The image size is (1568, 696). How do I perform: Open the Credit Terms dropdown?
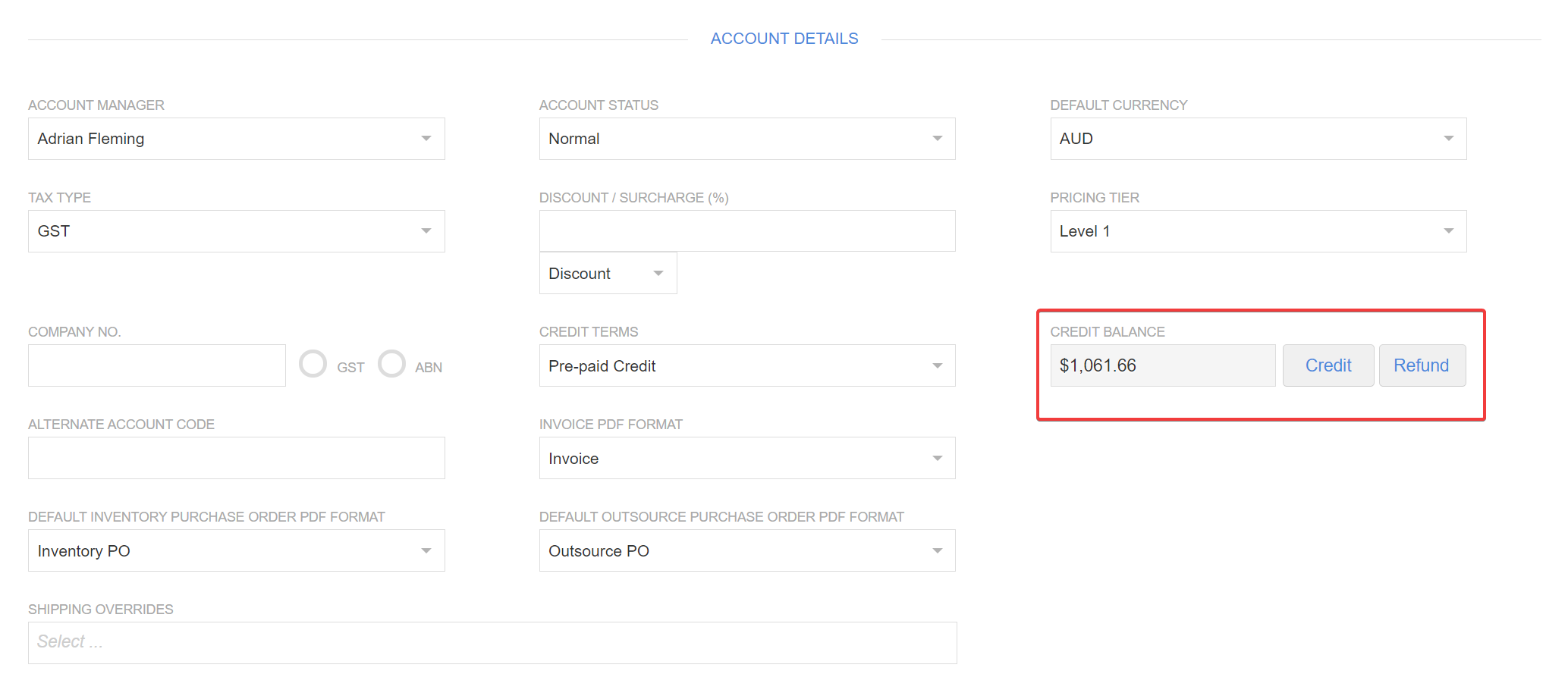(x=746, y=366)
